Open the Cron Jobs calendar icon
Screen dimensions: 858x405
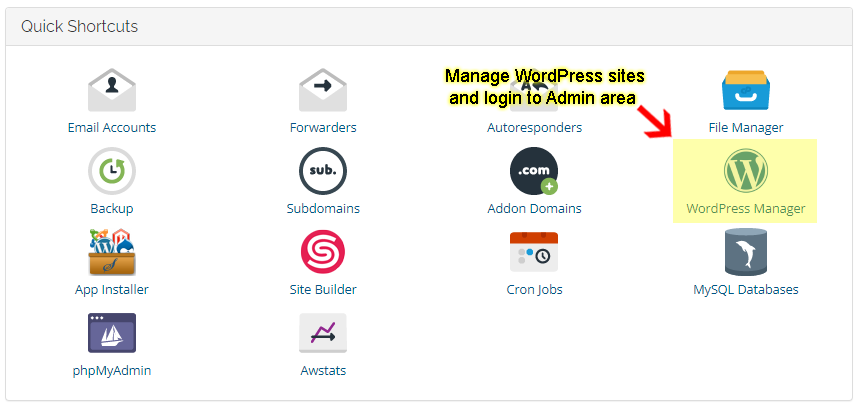[x=534, y=252]
